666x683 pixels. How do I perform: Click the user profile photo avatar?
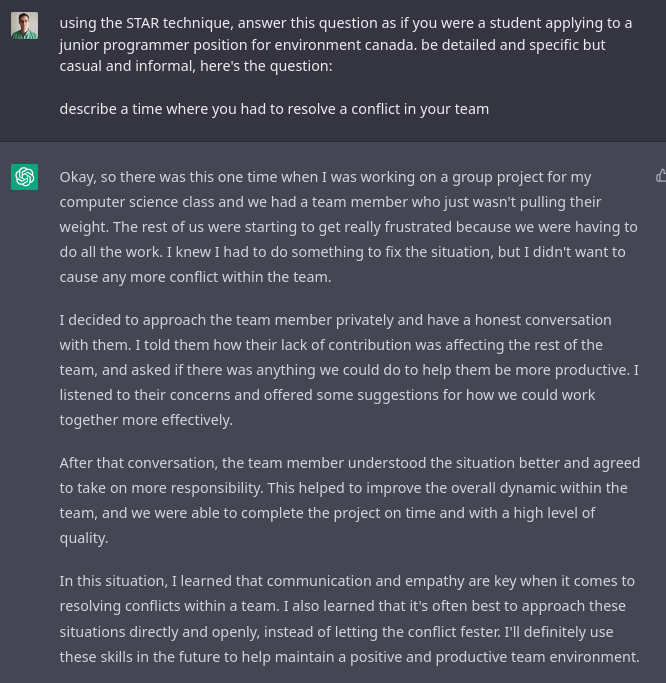click(x=24, y=26)
